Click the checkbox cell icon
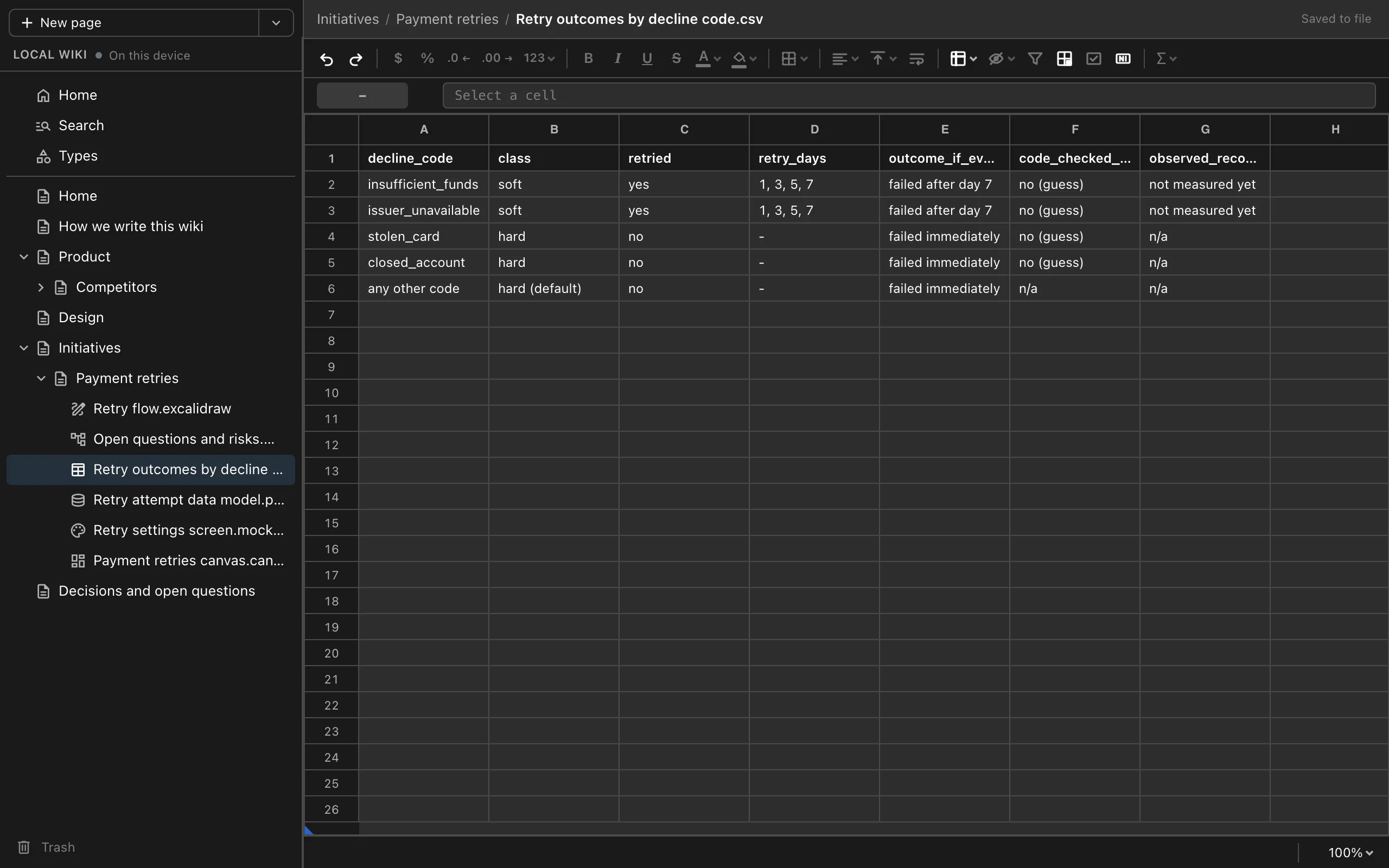The image size is (1389, 868). click(1093, 59)
